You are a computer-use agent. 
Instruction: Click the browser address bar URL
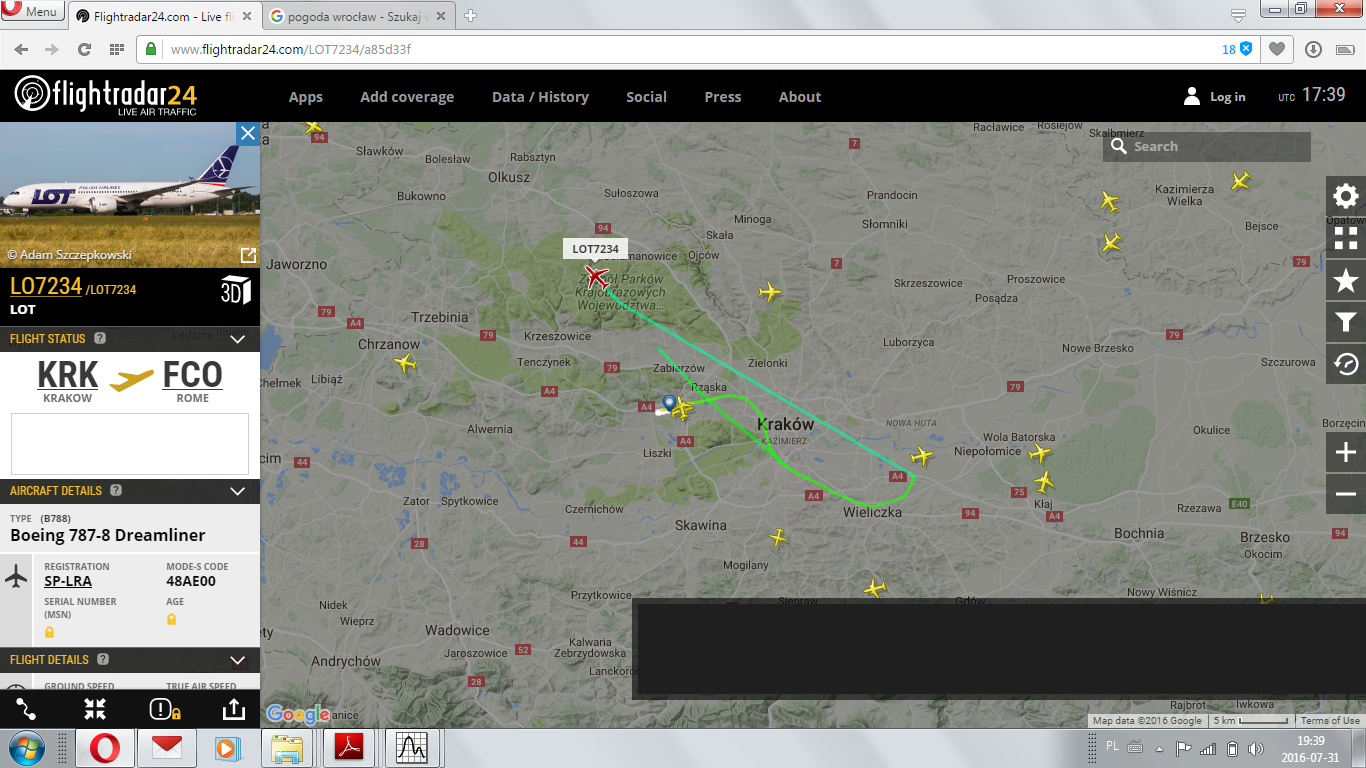click(291, 49)
